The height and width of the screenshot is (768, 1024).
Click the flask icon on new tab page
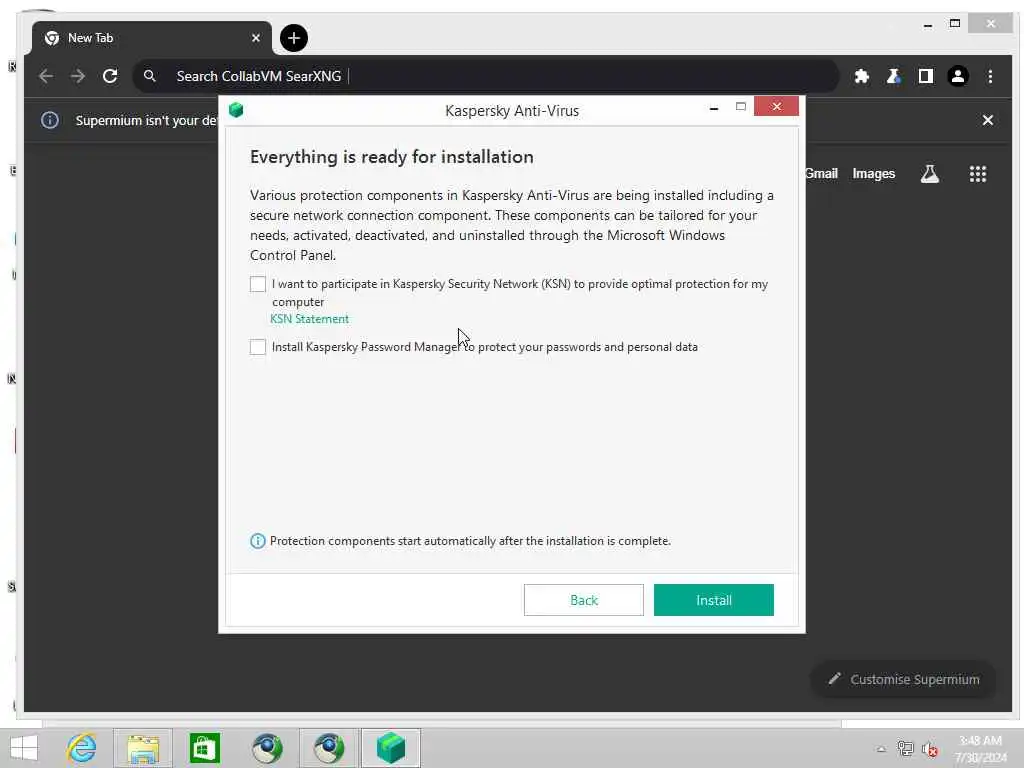point(929,174)
